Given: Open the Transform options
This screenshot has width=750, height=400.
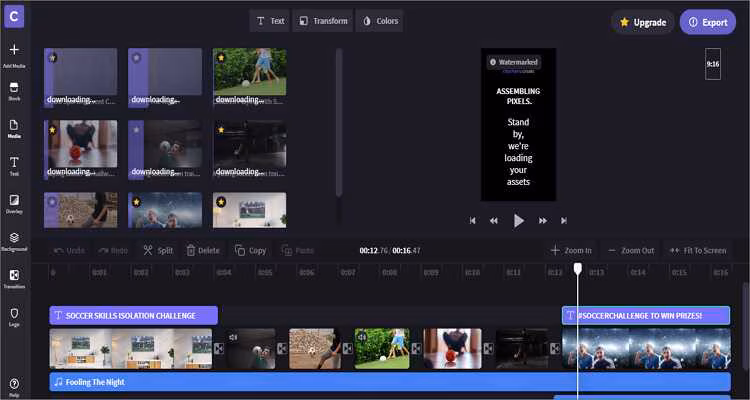Looking at the screenshot, I should [323, 21].
